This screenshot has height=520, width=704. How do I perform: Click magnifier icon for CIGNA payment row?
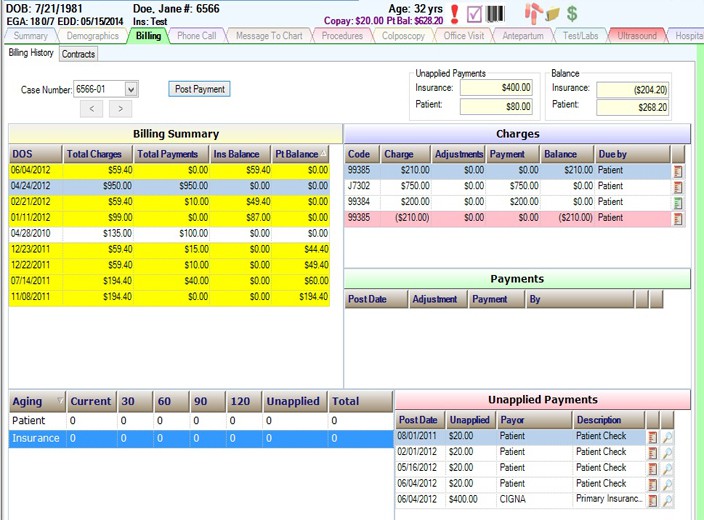(668, 500)
